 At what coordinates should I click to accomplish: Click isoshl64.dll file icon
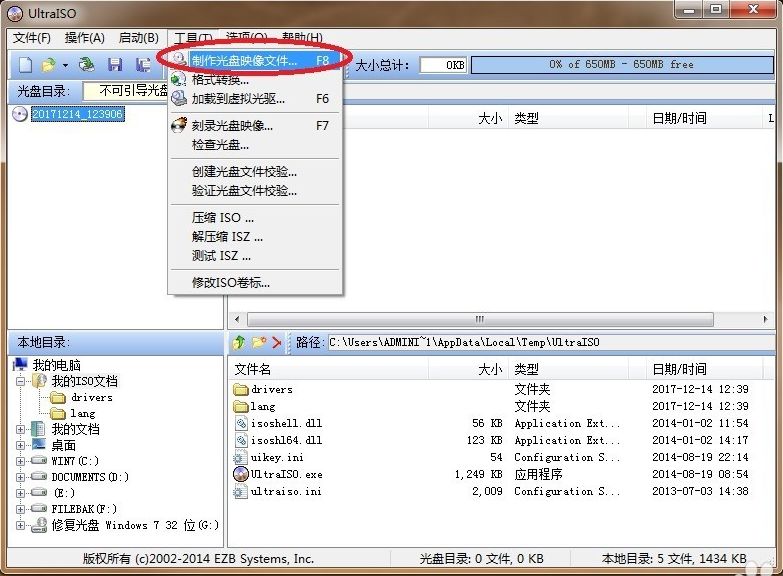(241, 440)
